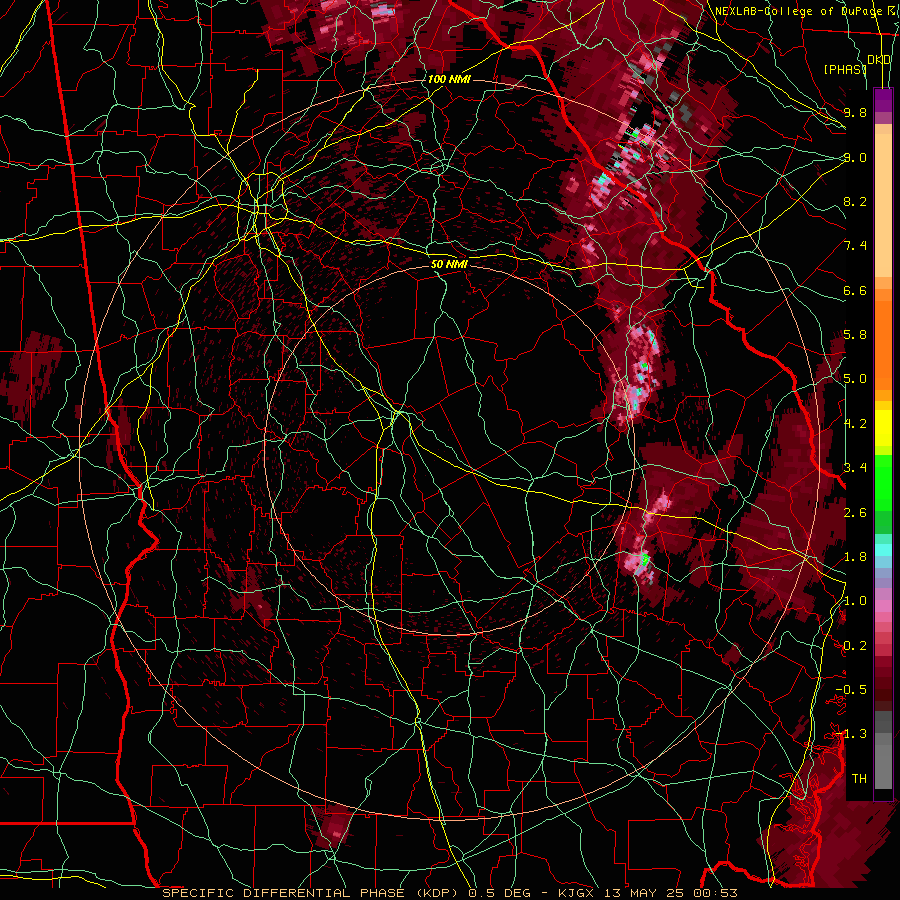Select the 3.4 value on the color scale
This screenshot has width=900, height=900.
coord(855,468)
